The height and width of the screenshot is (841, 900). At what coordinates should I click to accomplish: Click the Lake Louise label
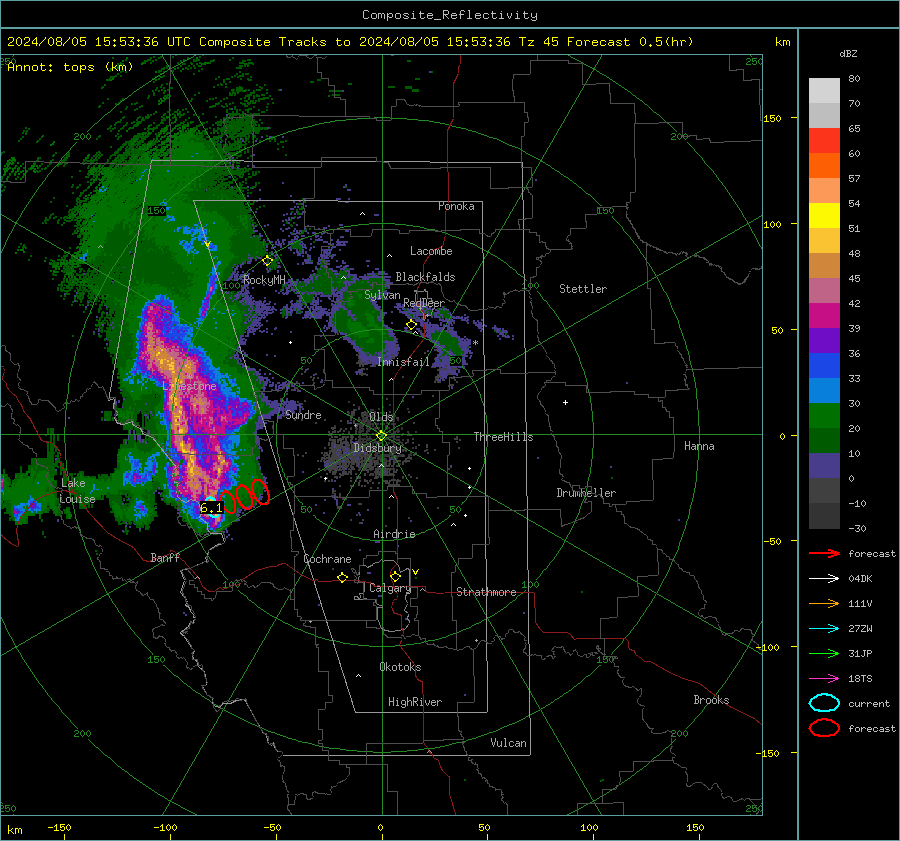(77, 491)
